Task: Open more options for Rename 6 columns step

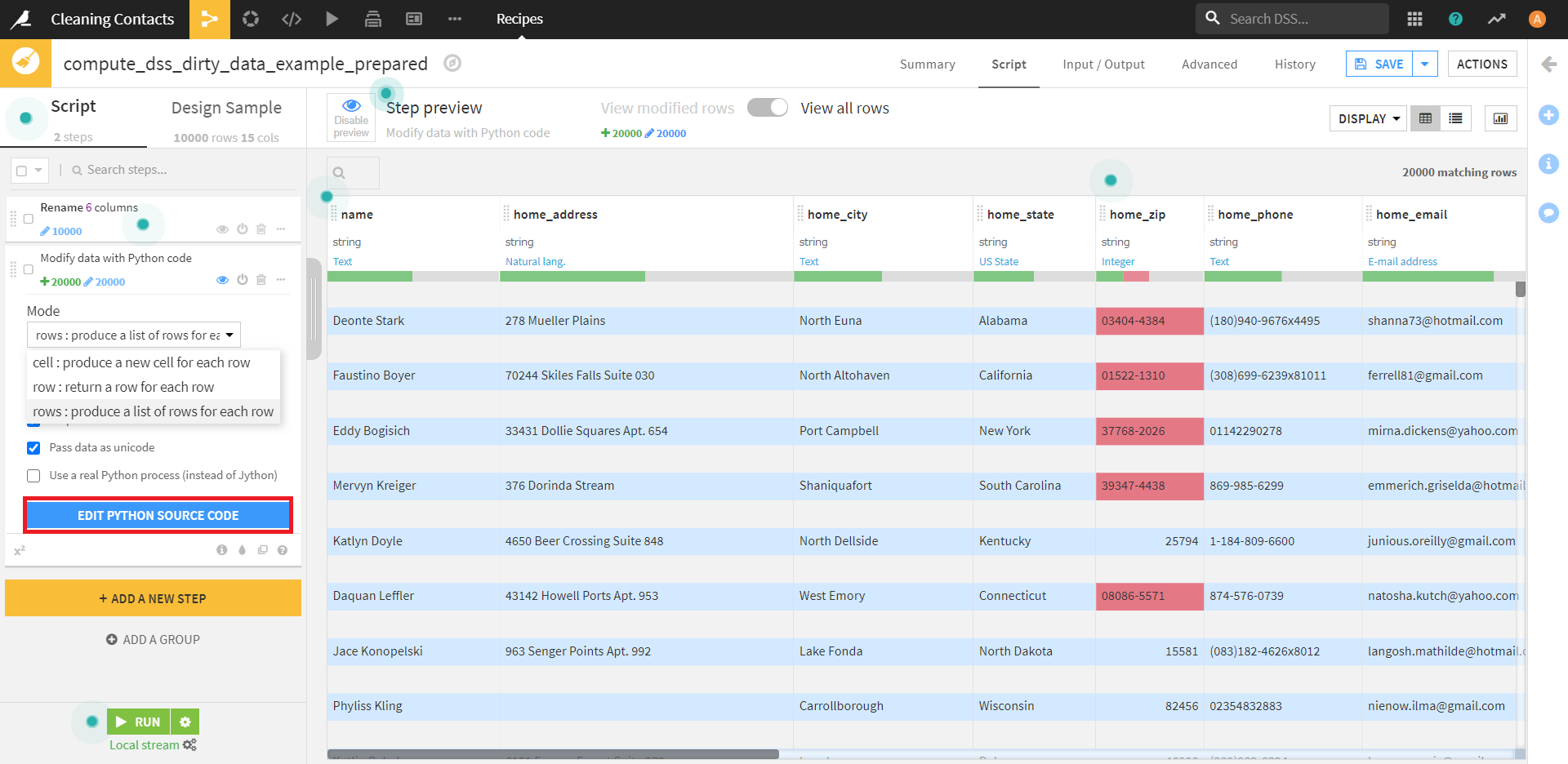Action: coord(281,229)
